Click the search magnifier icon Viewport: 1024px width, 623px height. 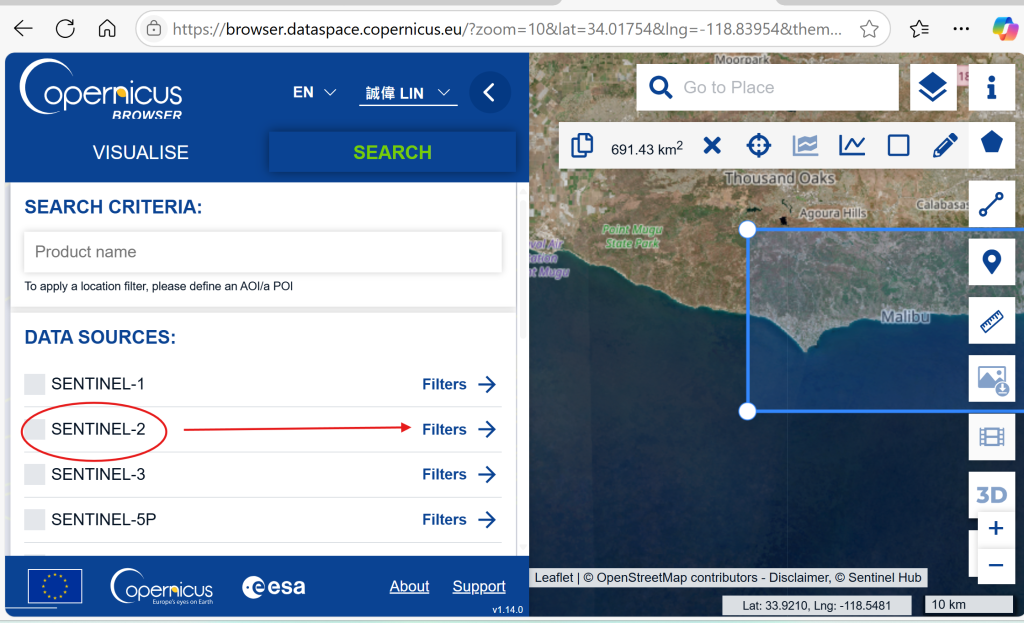click(660, 87)
